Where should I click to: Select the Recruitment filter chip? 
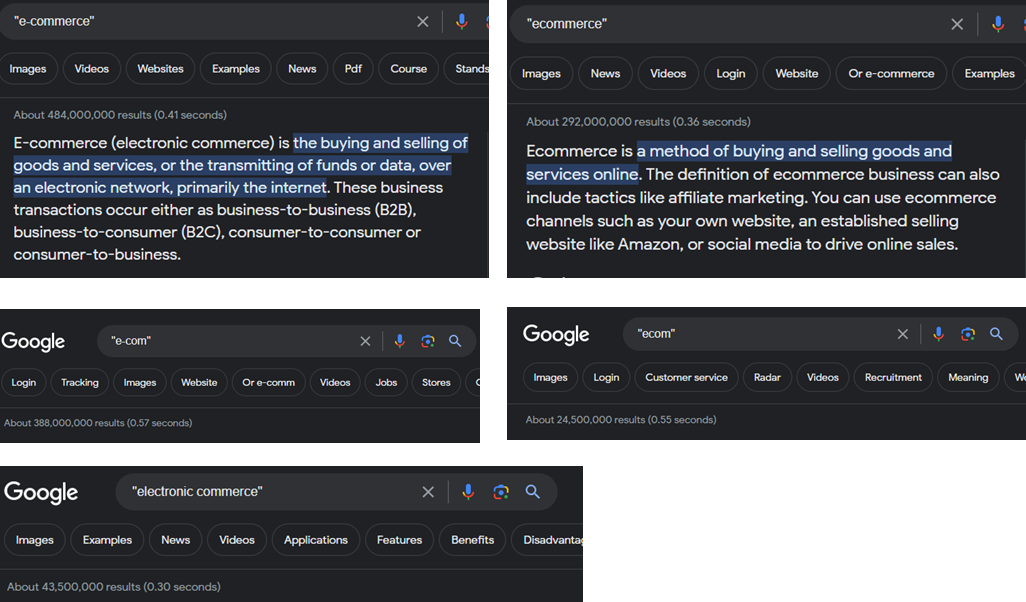coord(893,378)
